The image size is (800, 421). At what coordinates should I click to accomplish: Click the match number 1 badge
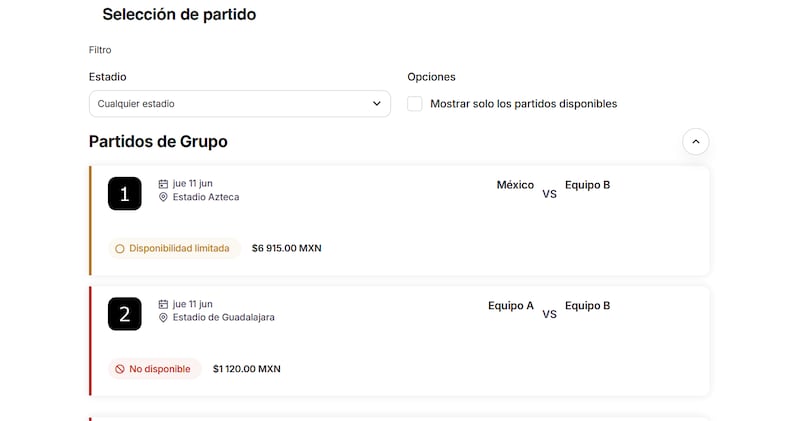[x=124, y=194]
